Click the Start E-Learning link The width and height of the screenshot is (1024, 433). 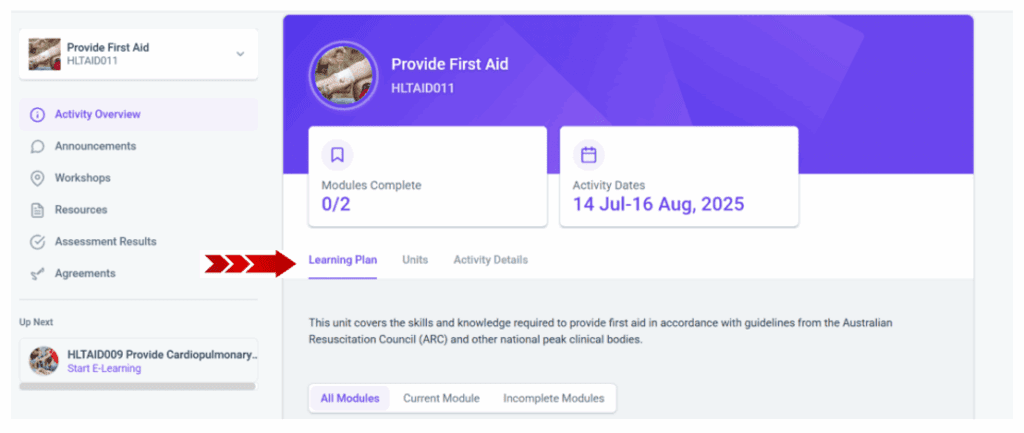point(104,369)
